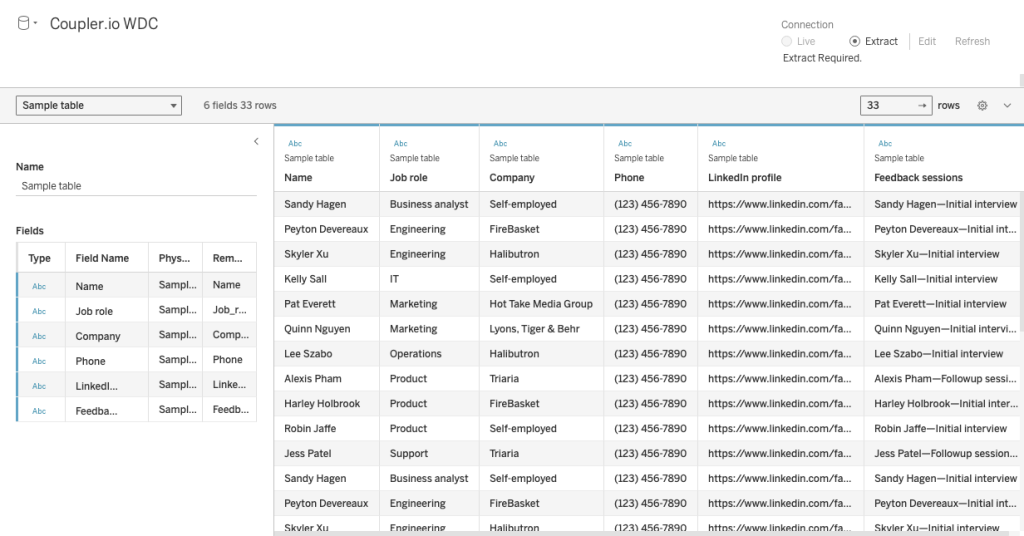The height and width of the screenshot is (536, 1024).
Task: Click the Name column header in data grid
Action: tap(298, 178)
